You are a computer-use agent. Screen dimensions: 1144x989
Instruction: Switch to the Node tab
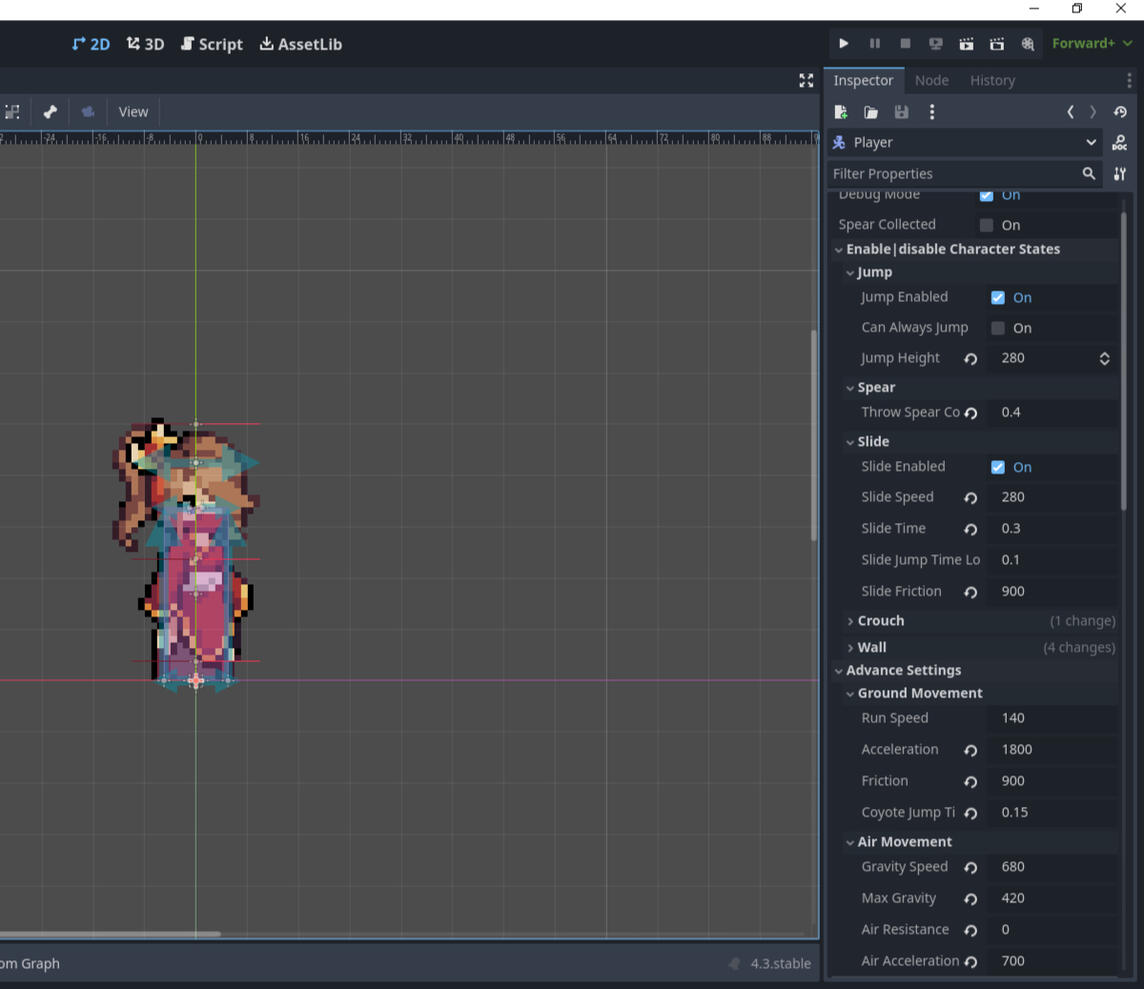point(931,80)
